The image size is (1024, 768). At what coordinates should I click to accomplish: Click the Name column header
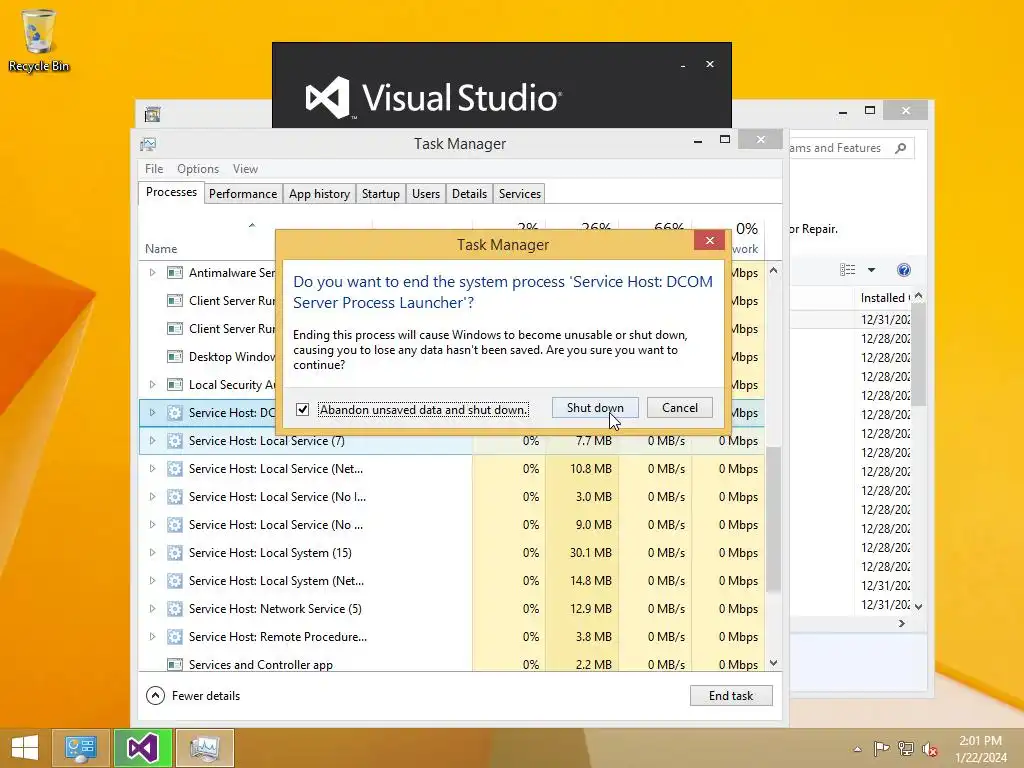(x=161, y=249)
